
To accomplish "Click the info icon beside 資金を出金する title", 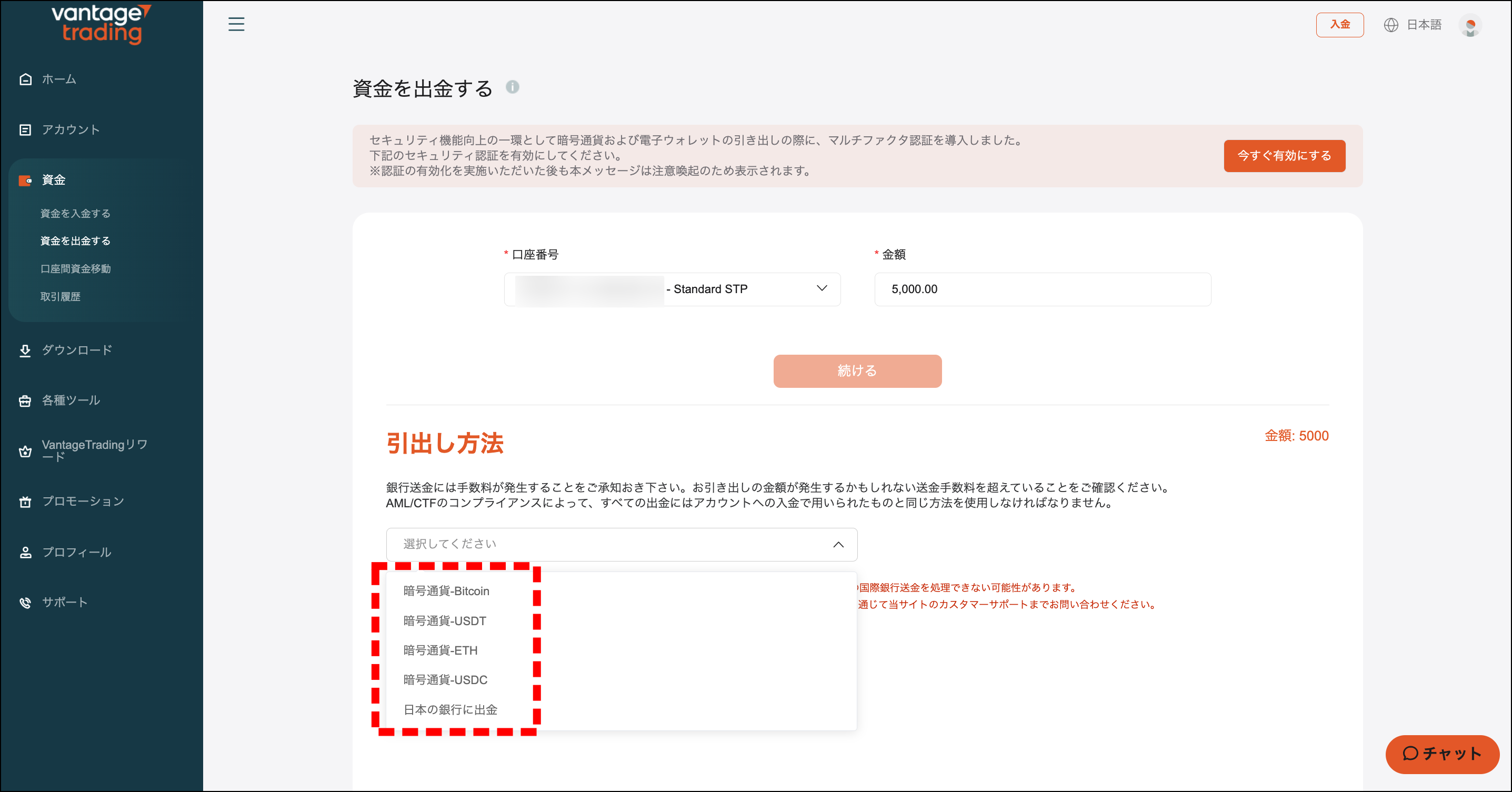I will 513,88.
